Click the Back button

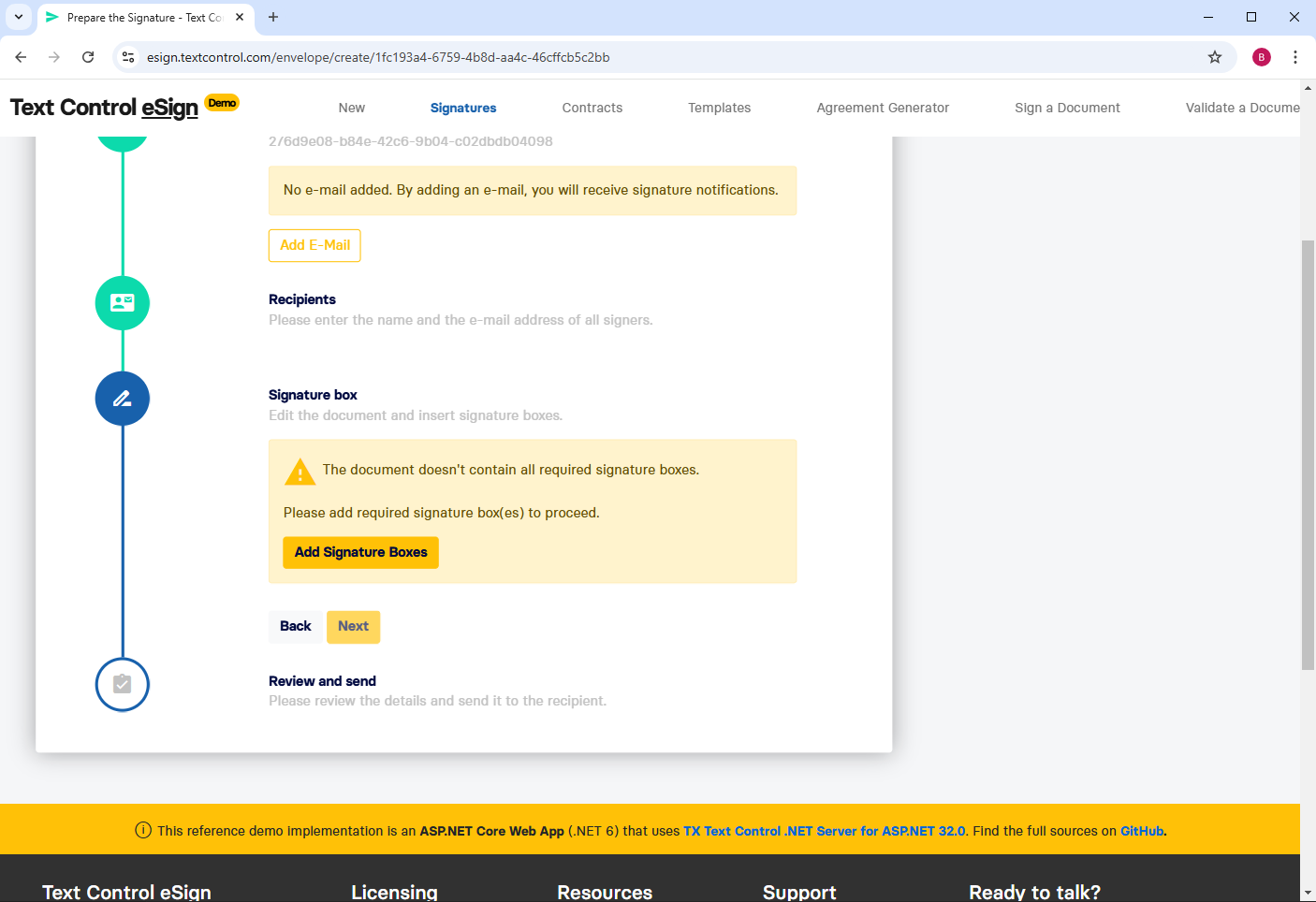click(296, 626)
